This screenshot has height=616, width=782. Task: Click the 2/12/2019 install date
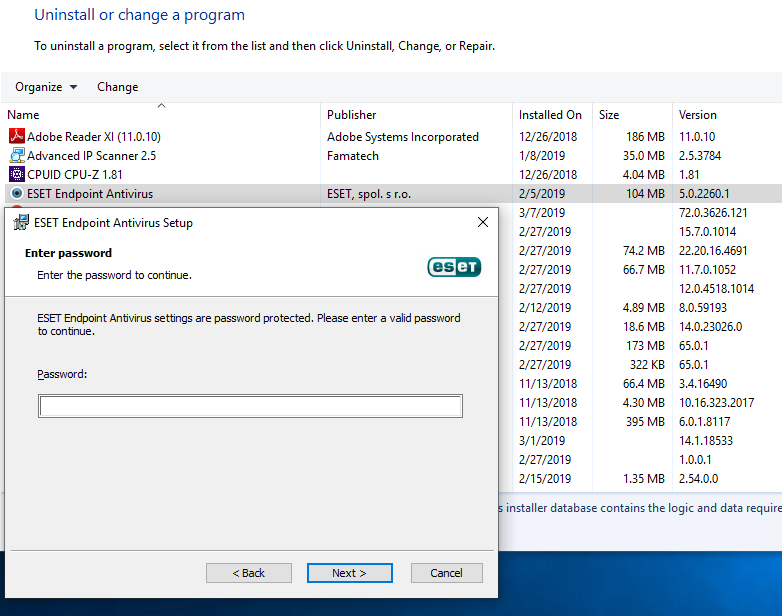(x=545, y=307)
